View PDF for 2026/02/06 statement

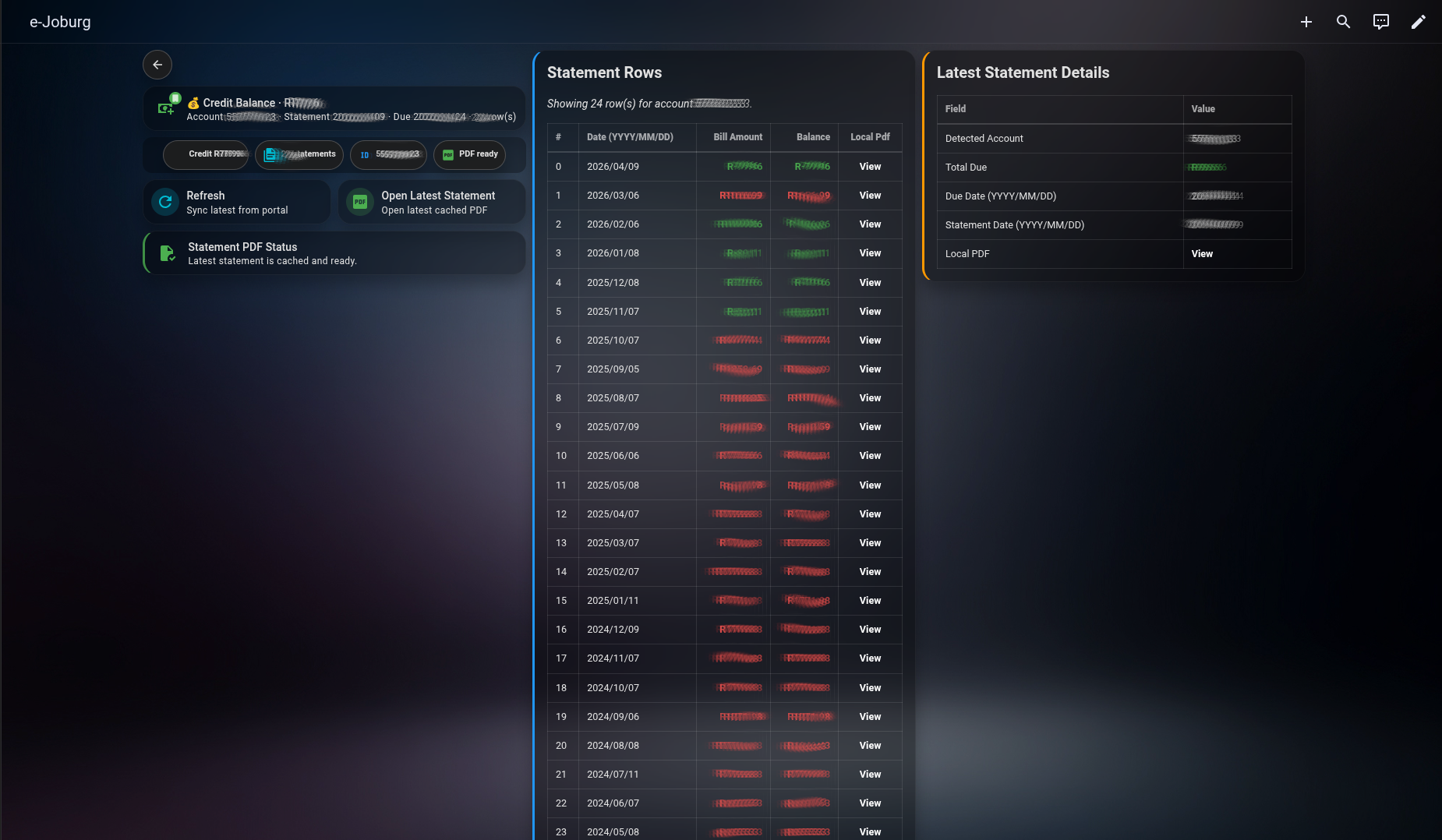click(870, 224)
